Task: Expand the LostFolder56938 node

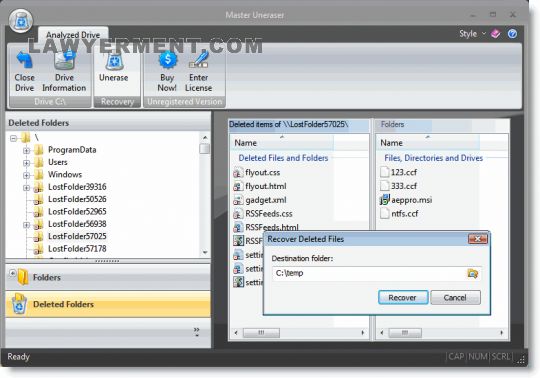Action: coord(27,225)
